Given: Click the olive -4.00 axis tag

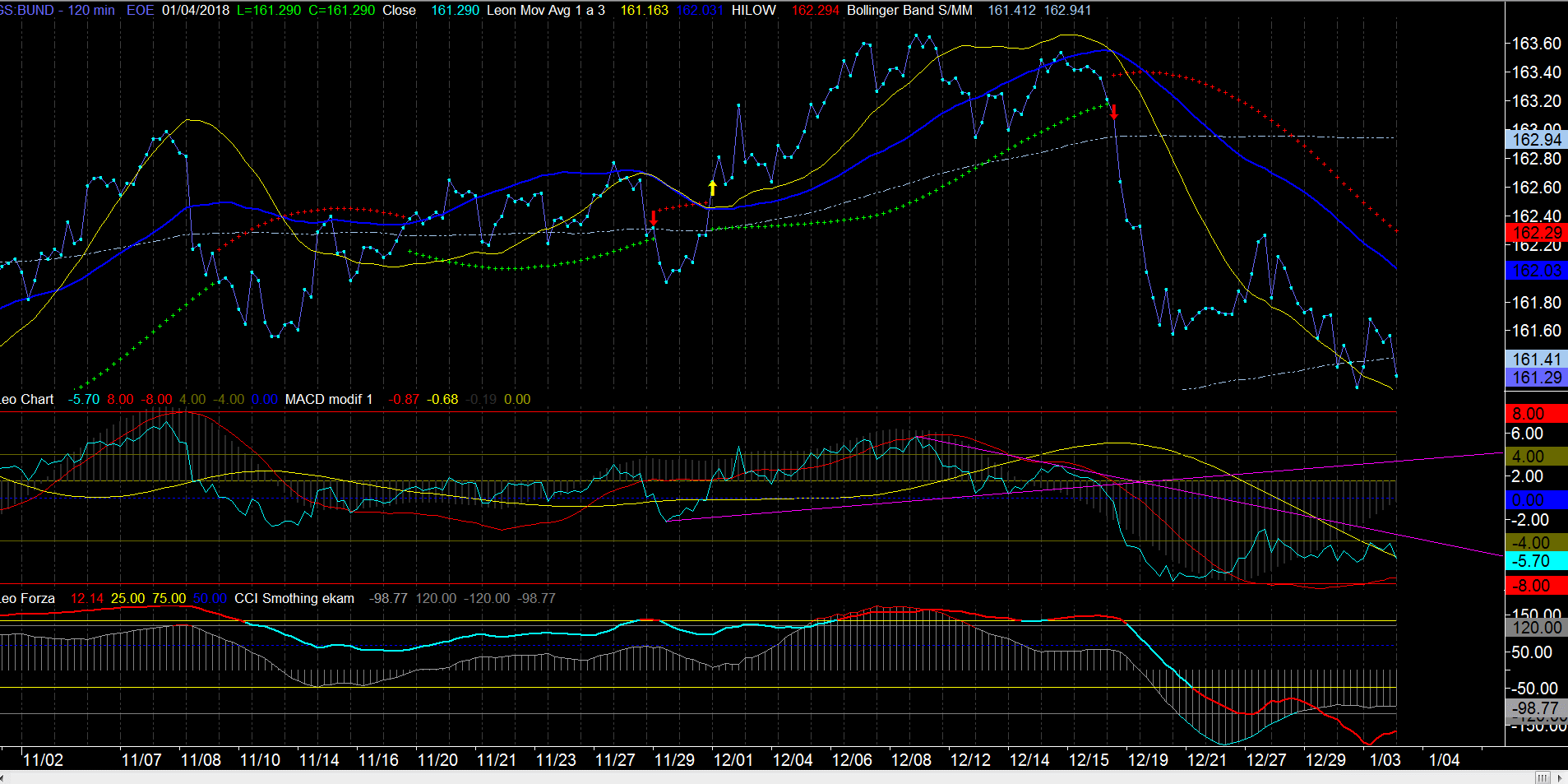Looking at the screenshot, I should [x=1537, y=543].
